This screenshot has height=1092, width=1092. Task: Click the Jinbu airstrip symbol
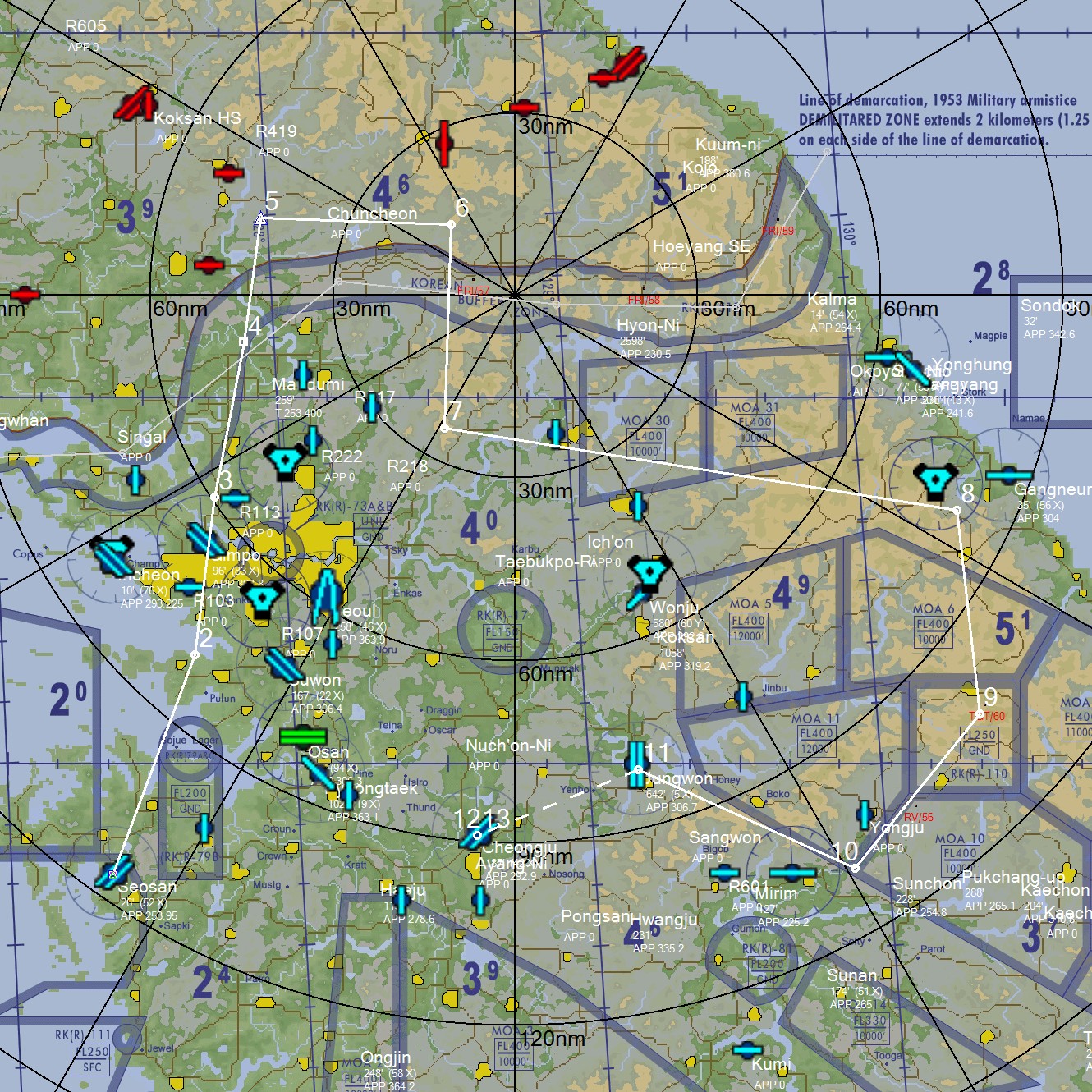[742, 696]
